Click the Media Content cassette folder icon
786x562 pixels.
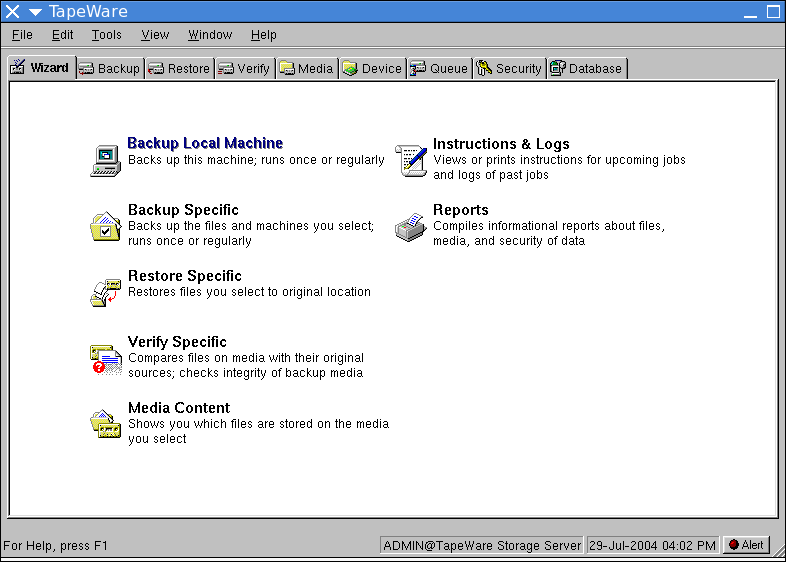coord(106,424)
